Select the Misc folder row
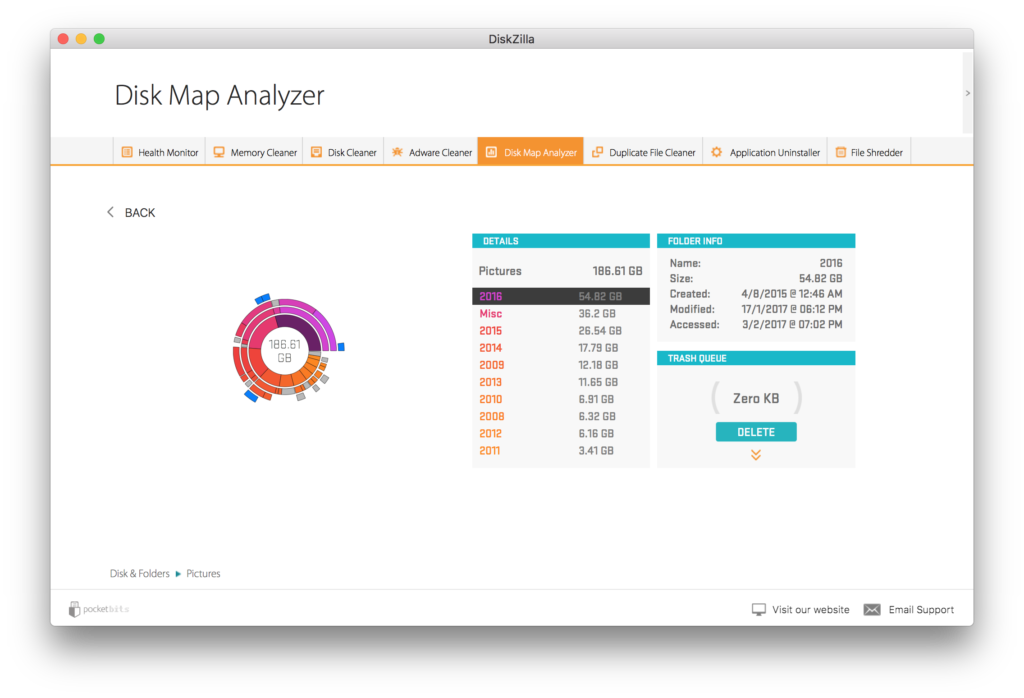This screenshot has height=698, width=1024. click(561, 313)
